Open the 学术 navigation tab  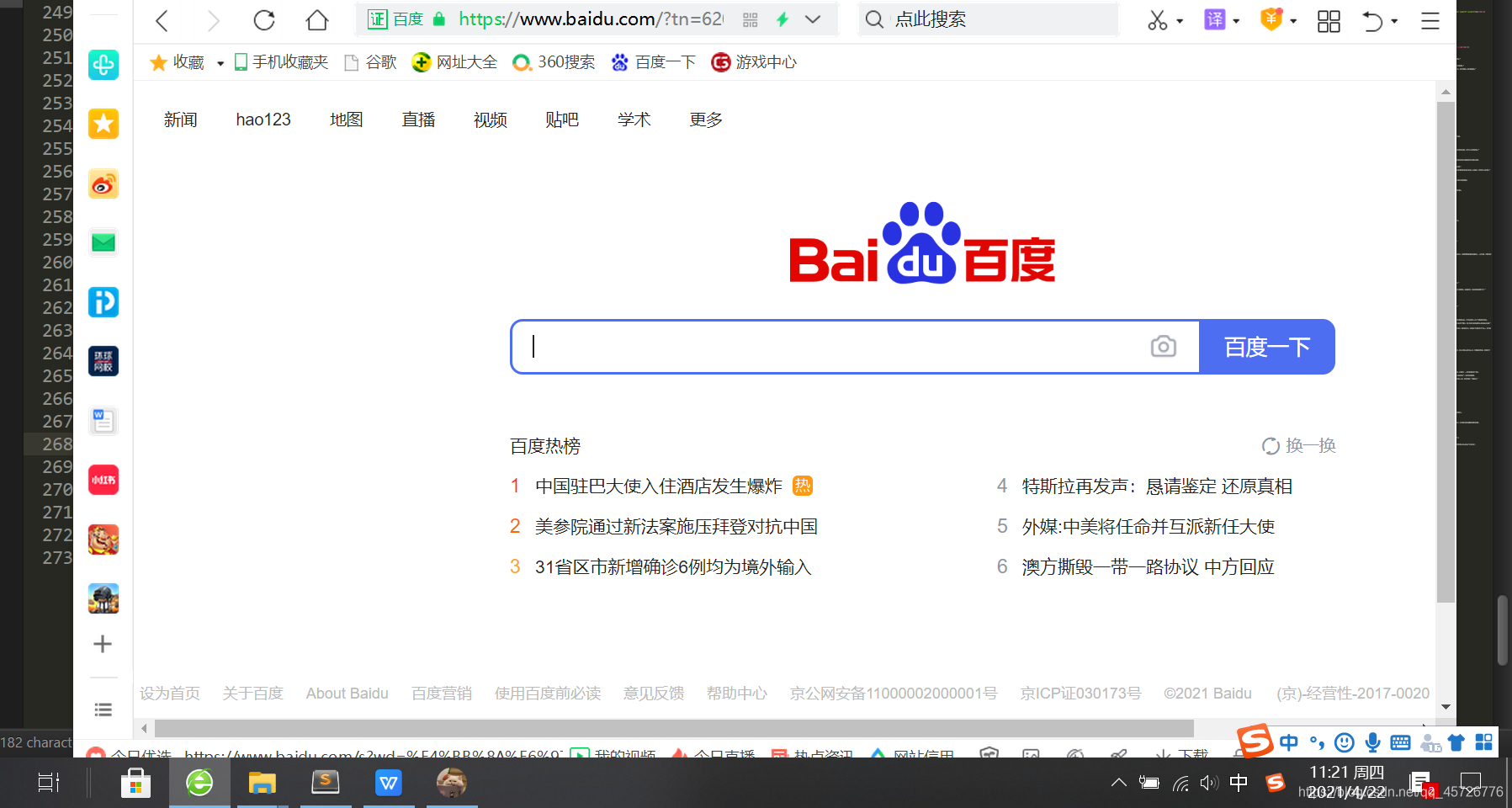pos(634,120)
